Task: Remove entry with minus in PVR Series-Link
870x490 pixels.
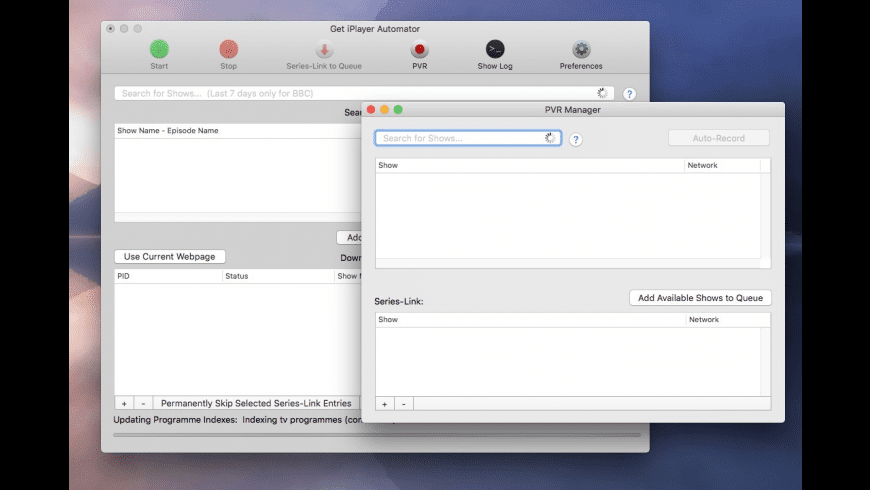Action: point(403,404)
